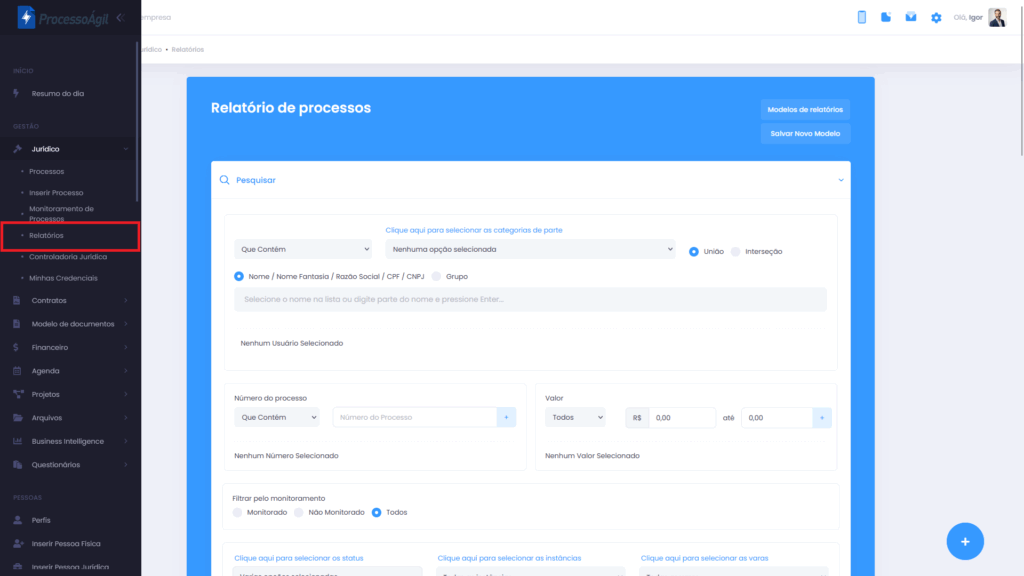
Task: Go to Resumo do dia
Action: click(x=58, y=93)
